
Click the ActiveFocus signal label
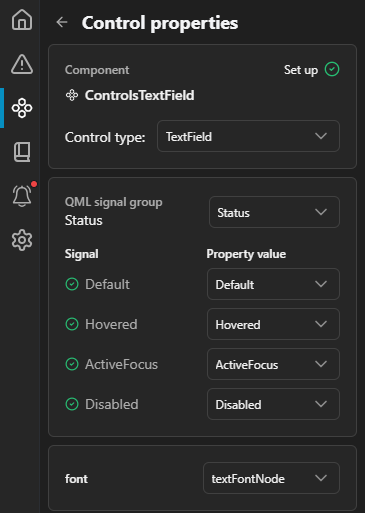click(121, 364)
